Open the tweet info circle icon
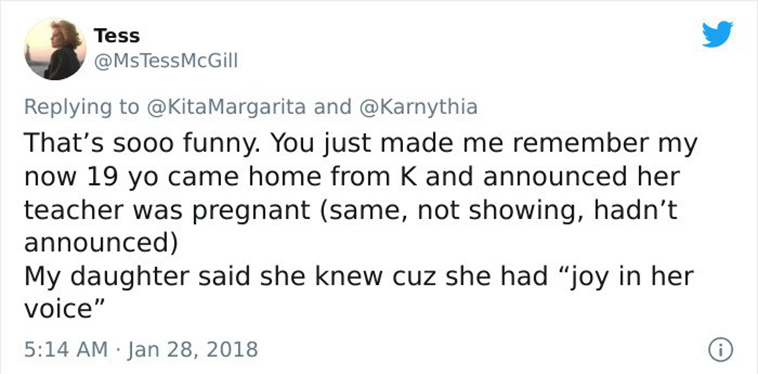 point(721,349)
